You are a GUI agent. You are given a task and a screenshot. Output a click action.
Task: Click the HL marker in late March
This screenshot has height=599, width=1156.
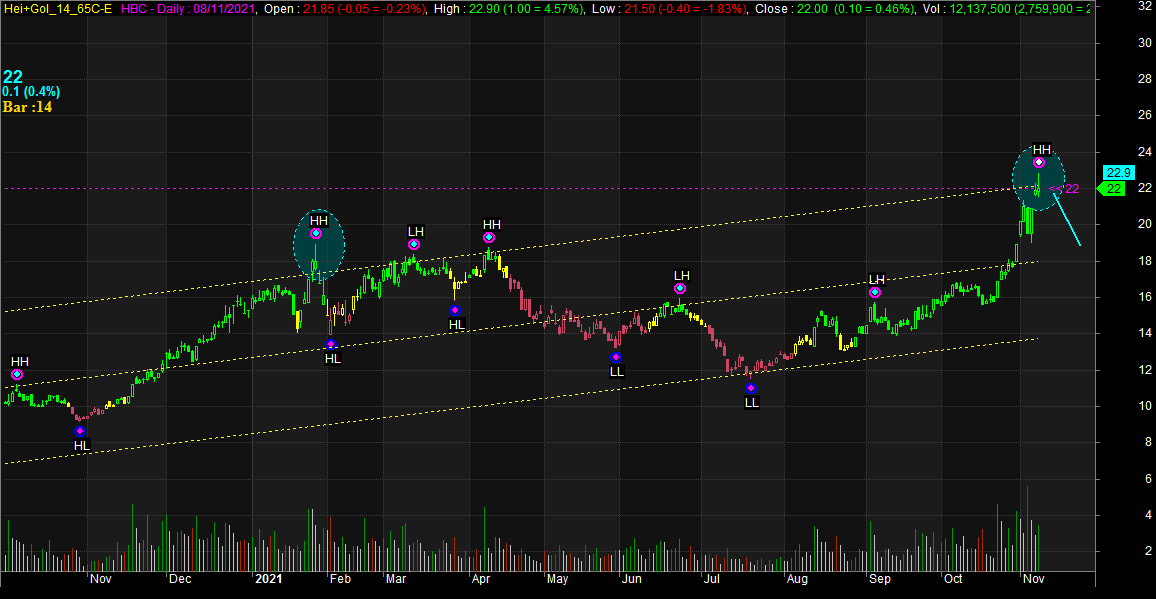pyautogui.click(x=455, y=311)
